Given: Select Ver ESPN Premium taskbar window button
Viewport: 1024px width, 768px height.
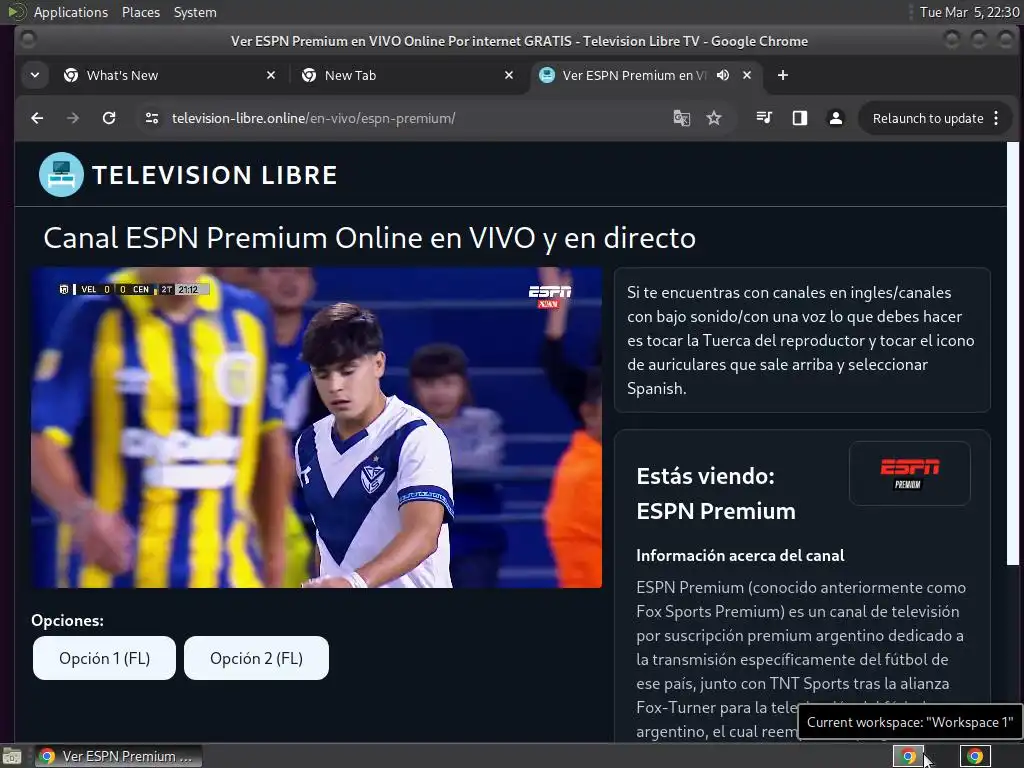Looking at the screenshot, I should coord(118,756).
